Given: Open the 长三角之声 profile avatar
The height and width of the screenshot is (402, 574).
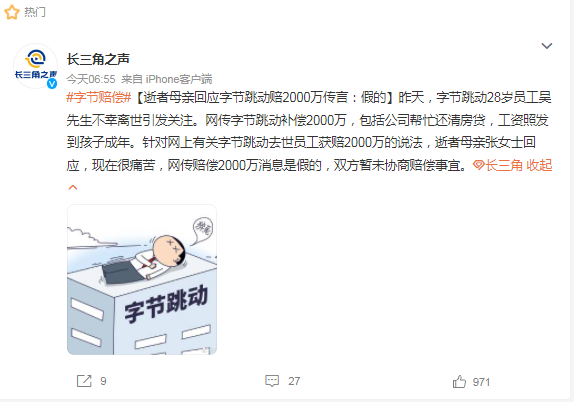Looking at the screenshot, I should click(x=36, y=66).
